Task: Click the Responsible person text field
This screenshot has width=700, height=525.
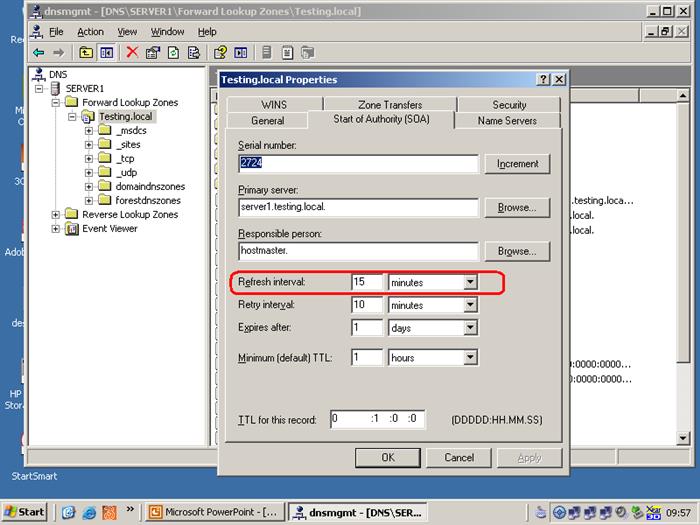Action: tap(358, 251)
